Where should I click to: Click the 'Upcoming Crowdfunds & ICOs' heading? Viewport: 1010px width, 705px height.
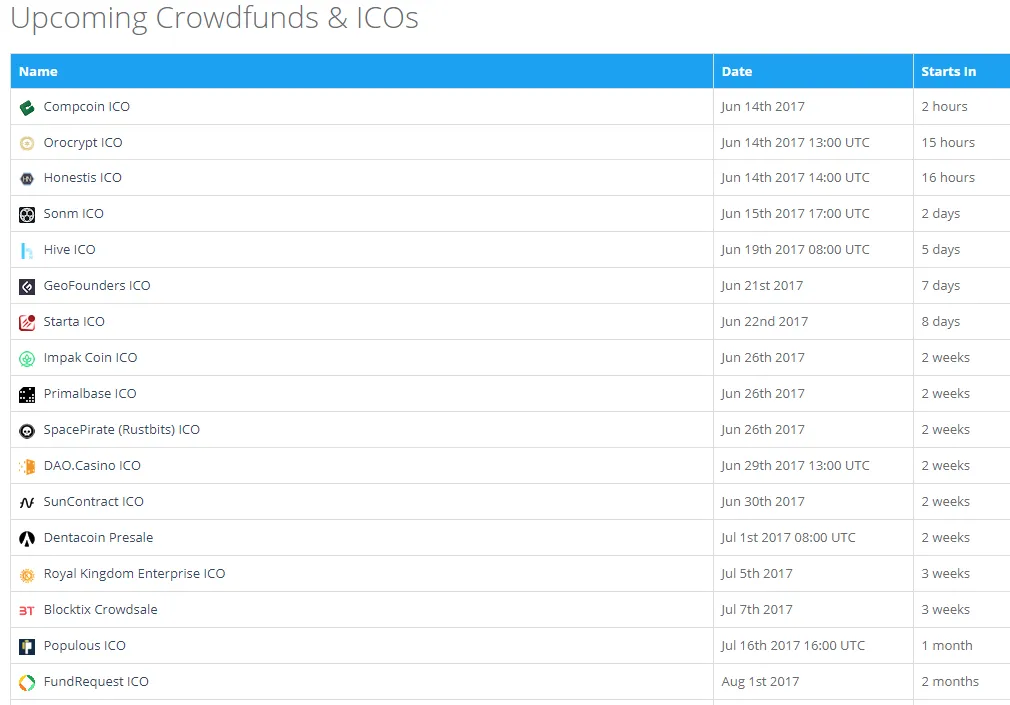(214, 17)
